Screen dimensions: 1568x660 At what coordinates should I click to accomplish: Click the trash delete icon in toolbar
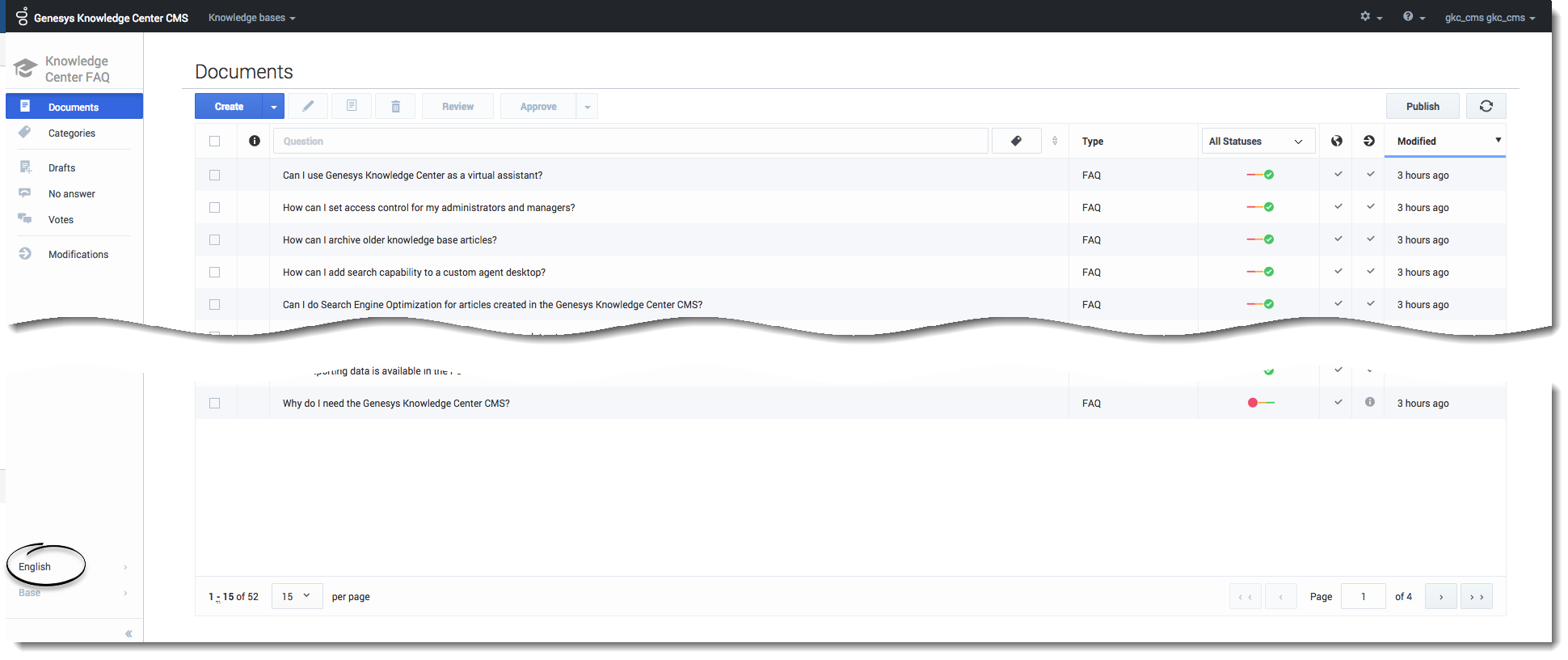point(395,106)
